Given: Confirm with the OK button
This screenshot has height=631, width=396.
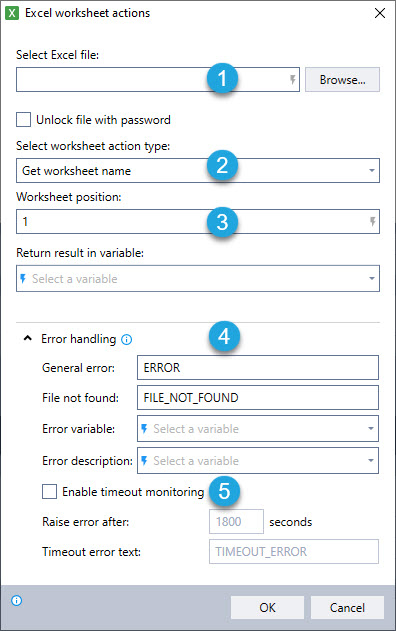Looking at the screenshot, I should [x=267, y=607].
